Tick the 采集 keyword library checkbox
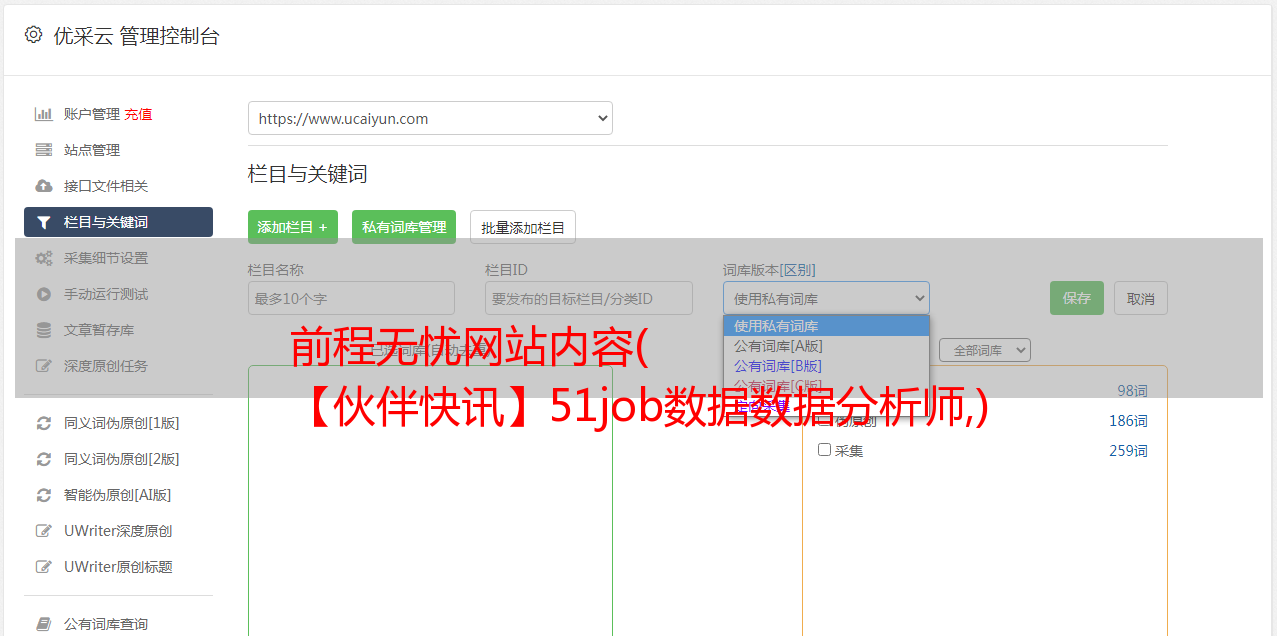The height and width of the screenshot is (636, 1277). pyautogui.click(x=825, y=450)
